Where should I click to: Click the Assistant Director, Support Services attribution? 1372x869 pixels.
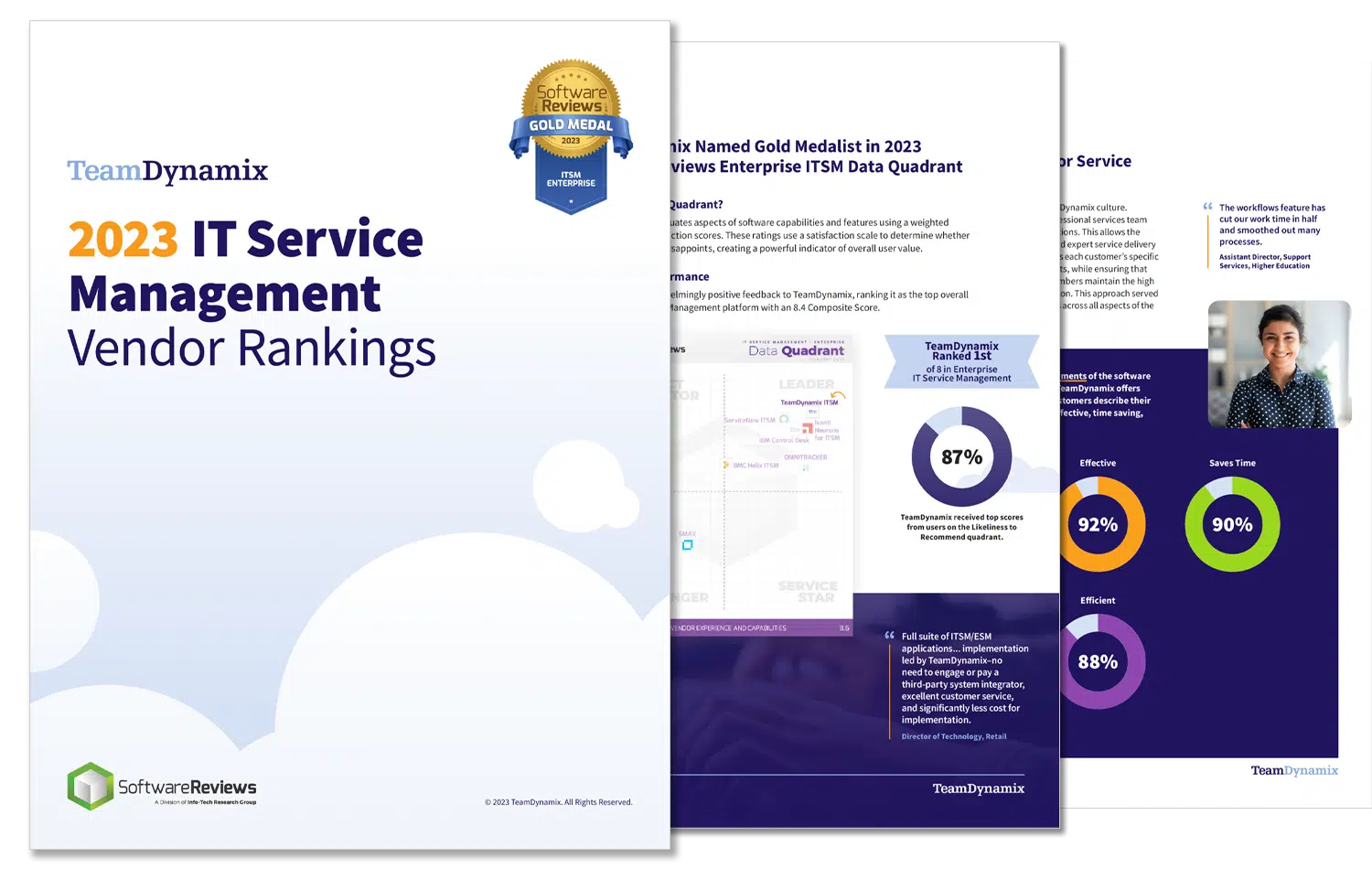pos(1264,262)
